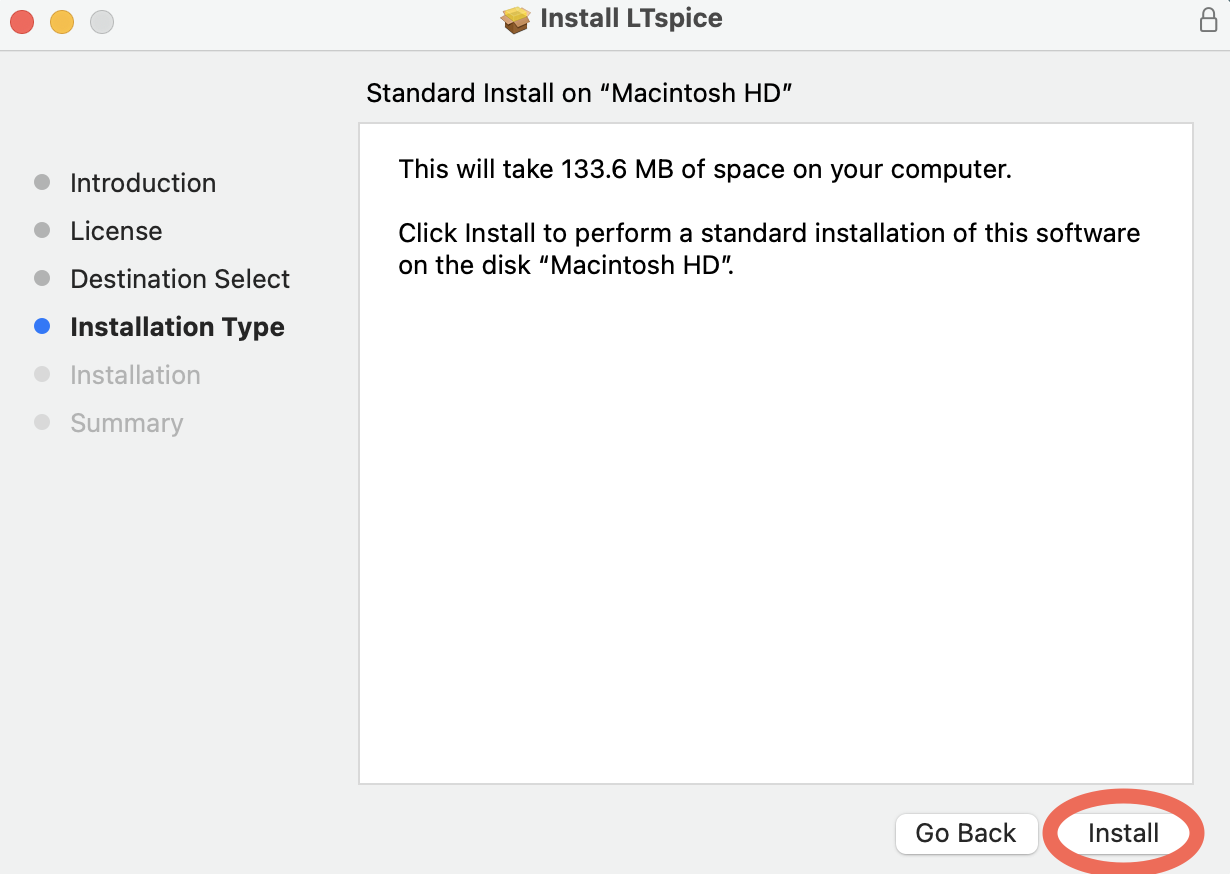
Task: Click the gray bullet beside Introduction
Action: pyautogui.click(x=42, y=182)
